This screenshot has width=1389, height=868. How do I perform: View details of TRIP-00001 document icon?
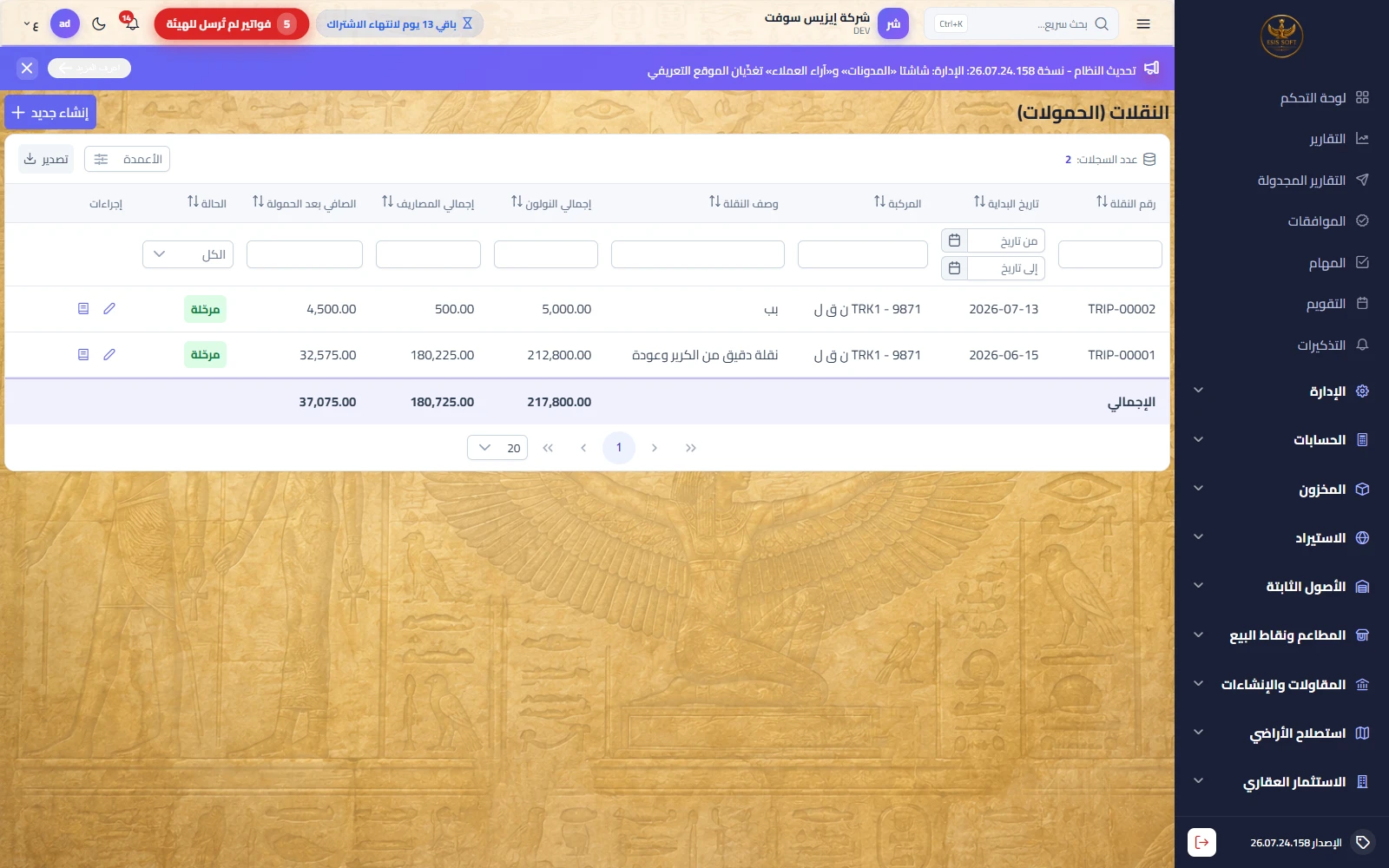pyautogui.click(x=83, y=354)
